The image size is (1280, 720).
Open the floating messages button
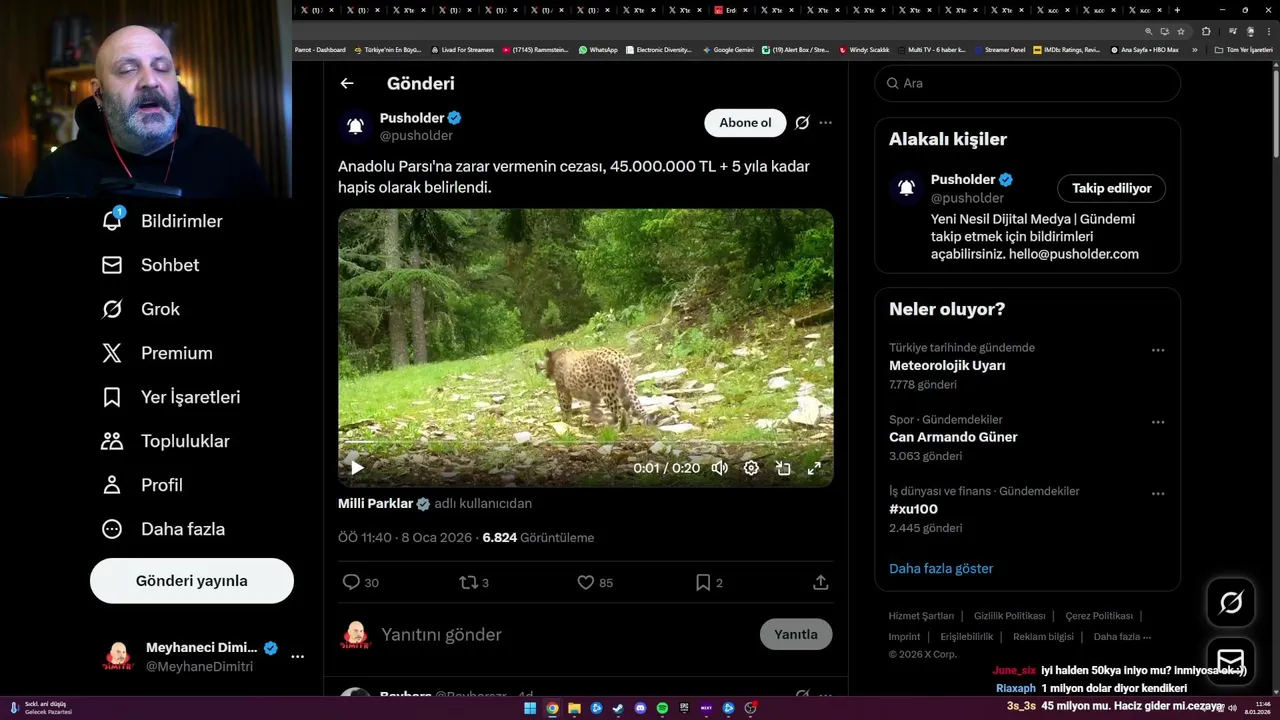[1231, 662]
